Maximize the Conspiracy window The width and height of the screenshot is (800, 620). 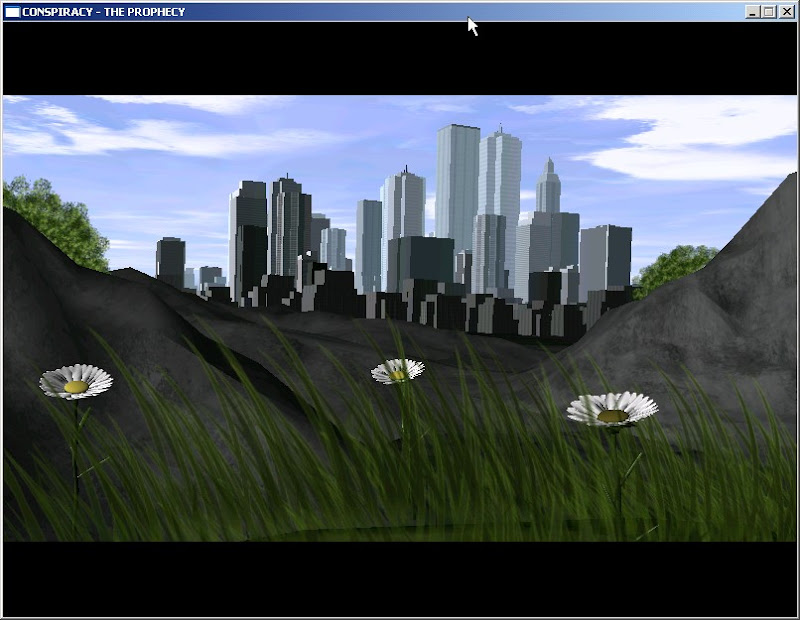[x=769, y=12]
